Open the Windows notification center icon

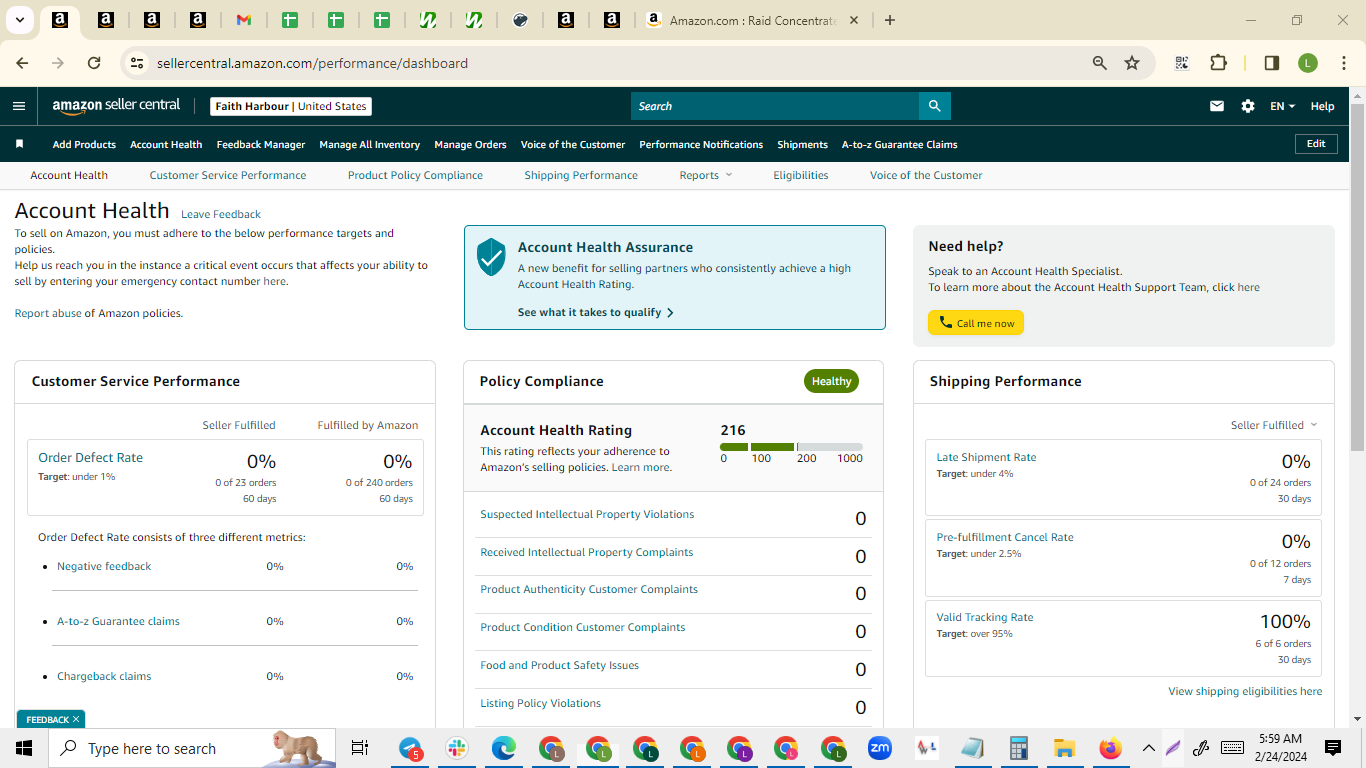[x=1333, y=748]
